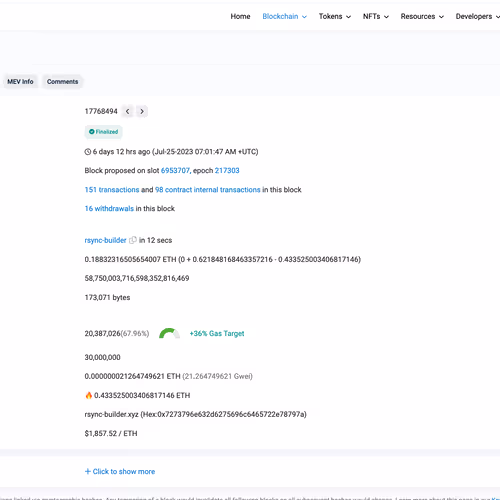The image size is (500, 500).
Task: Click the gas usage gauge
Action: [169, 333]
